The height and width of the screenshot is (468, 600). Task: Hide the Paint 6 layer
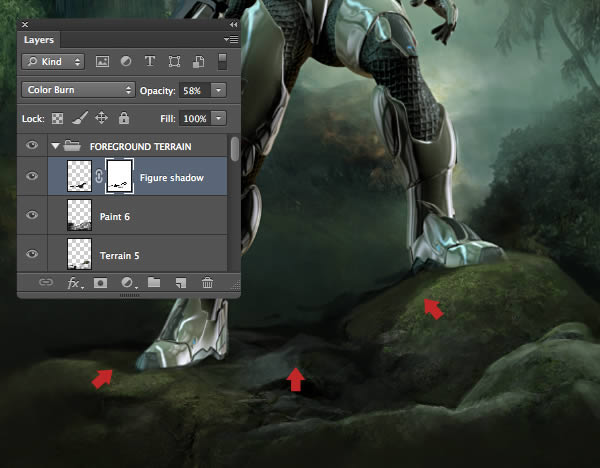pyautogui.click(x=32, y=215)
